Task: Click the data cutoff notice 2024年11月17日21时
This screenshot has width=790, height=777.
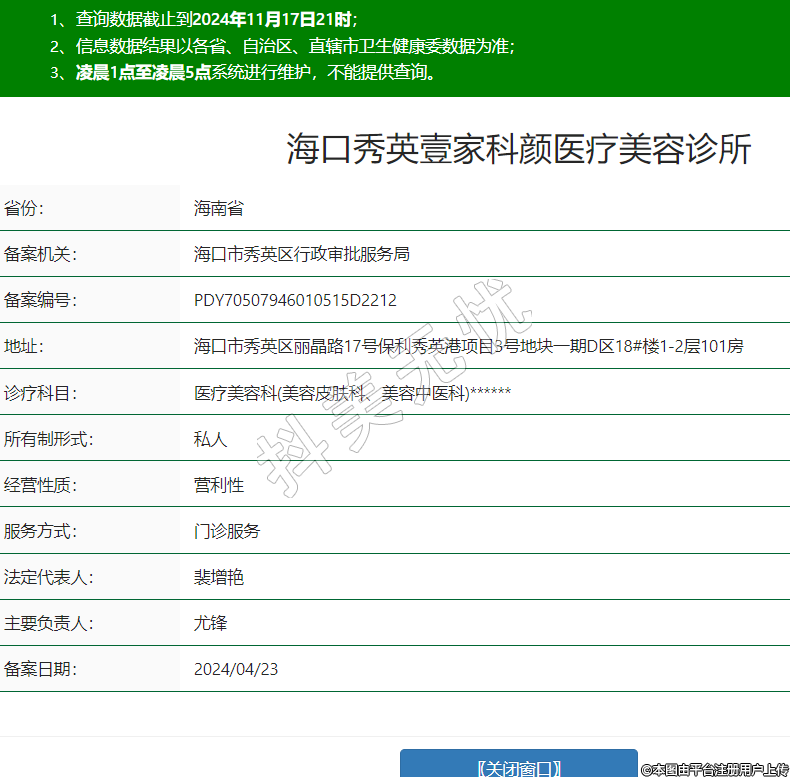Action: coord(270,19)
